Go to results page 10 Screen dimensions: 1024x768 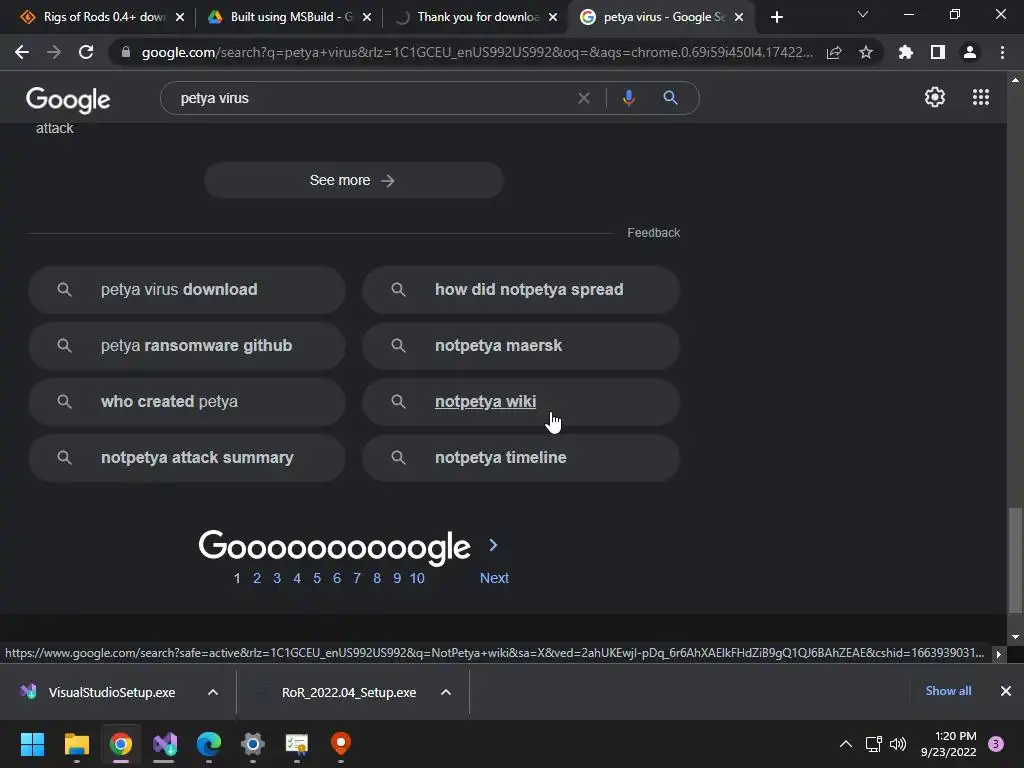[417, 578]
